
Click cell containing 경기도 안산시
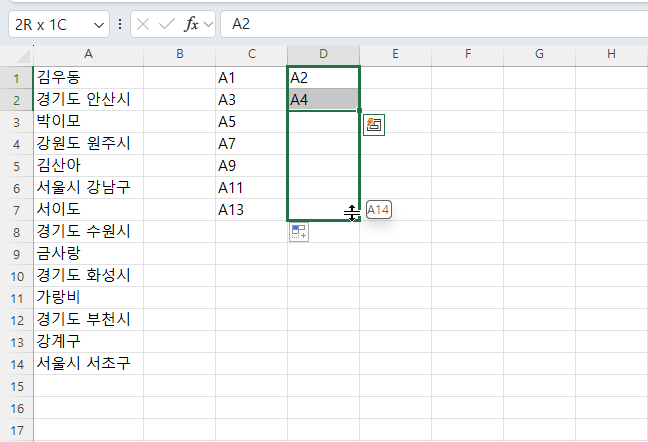pos(88,100)
